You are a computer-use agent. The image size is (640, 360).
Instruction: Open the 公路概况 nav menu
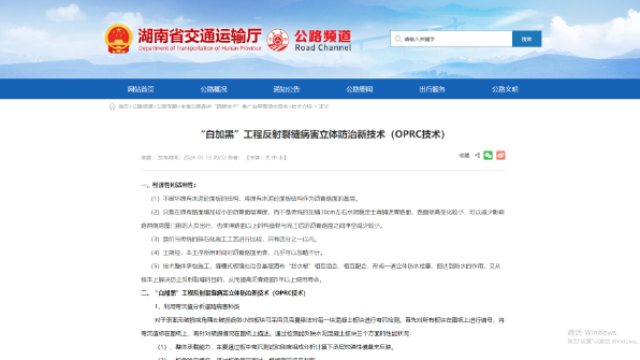[213, 89]
